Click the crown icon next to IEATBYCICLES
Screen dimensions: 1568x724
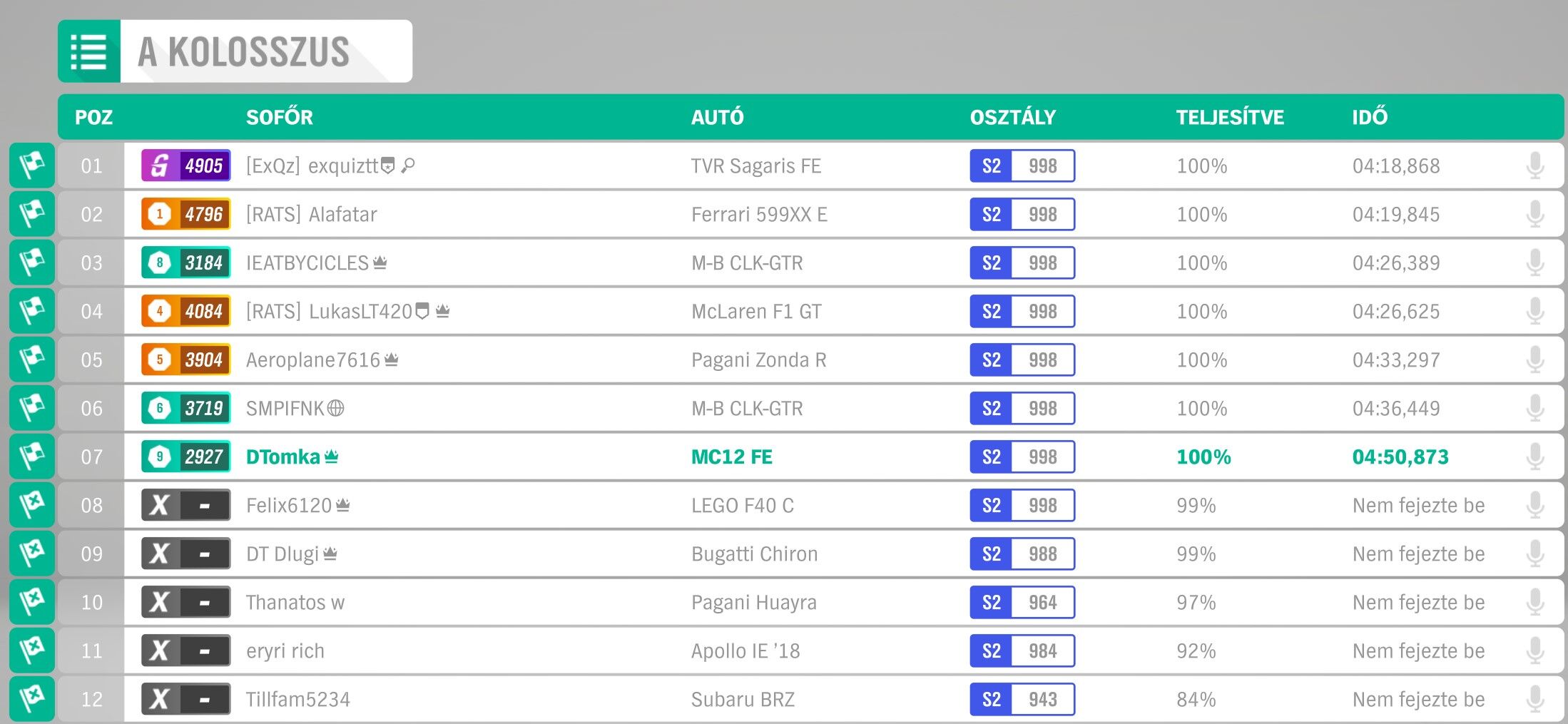[x=380, y=262]
